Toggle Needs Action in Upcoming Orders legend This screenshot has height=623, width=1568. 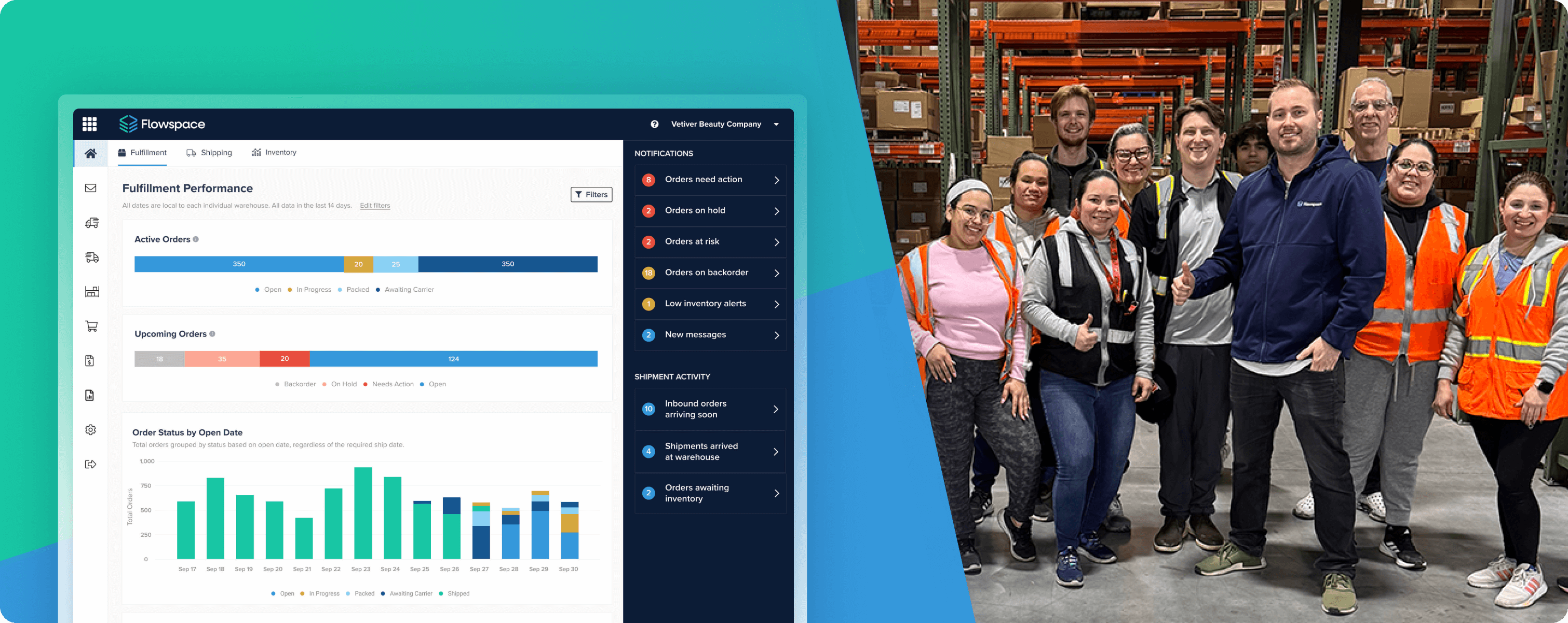click(388, 384)
